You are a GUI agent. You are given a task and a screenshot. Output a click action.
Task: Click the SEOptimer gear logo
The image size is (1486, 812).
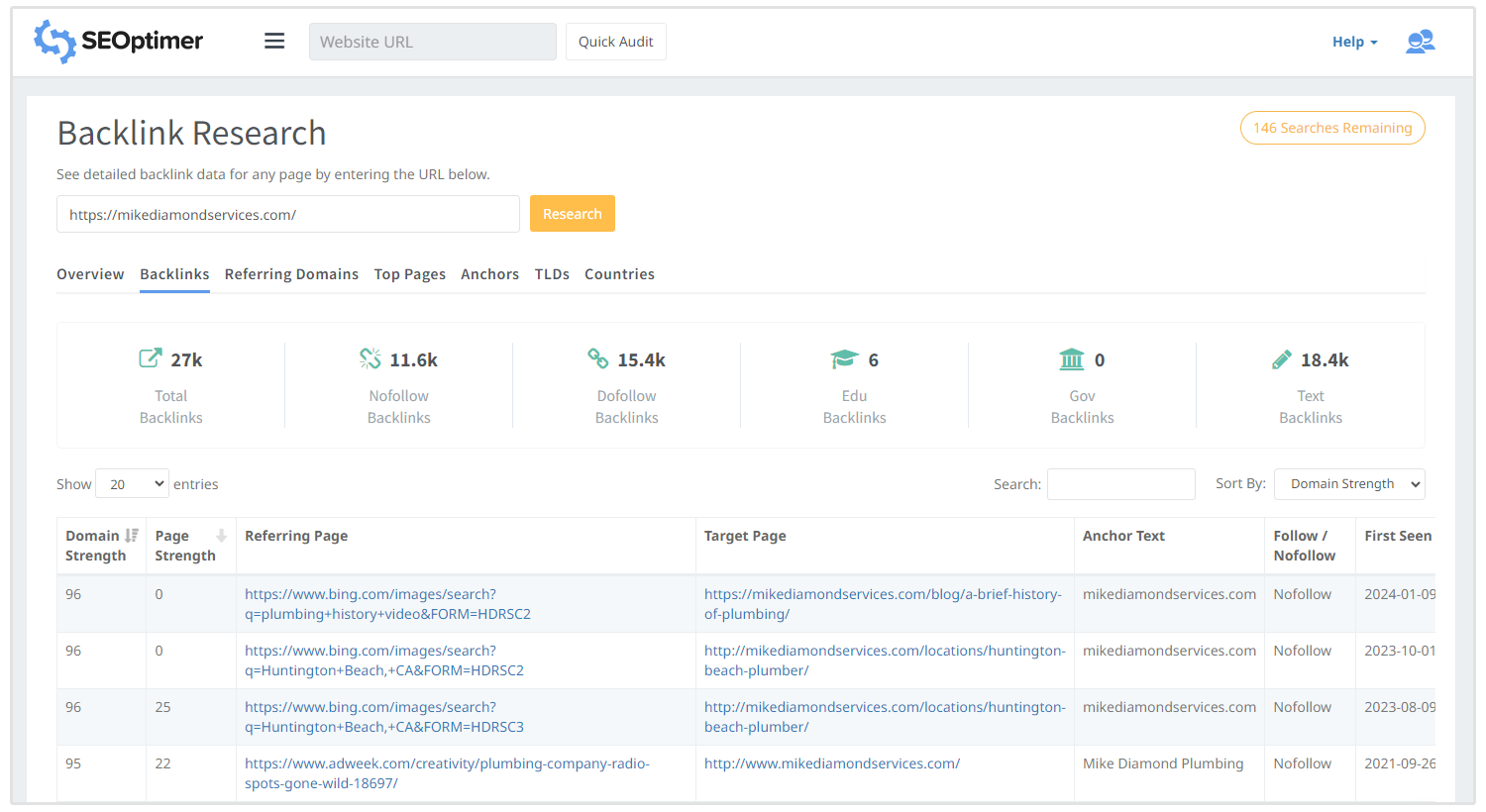point(54,42)
